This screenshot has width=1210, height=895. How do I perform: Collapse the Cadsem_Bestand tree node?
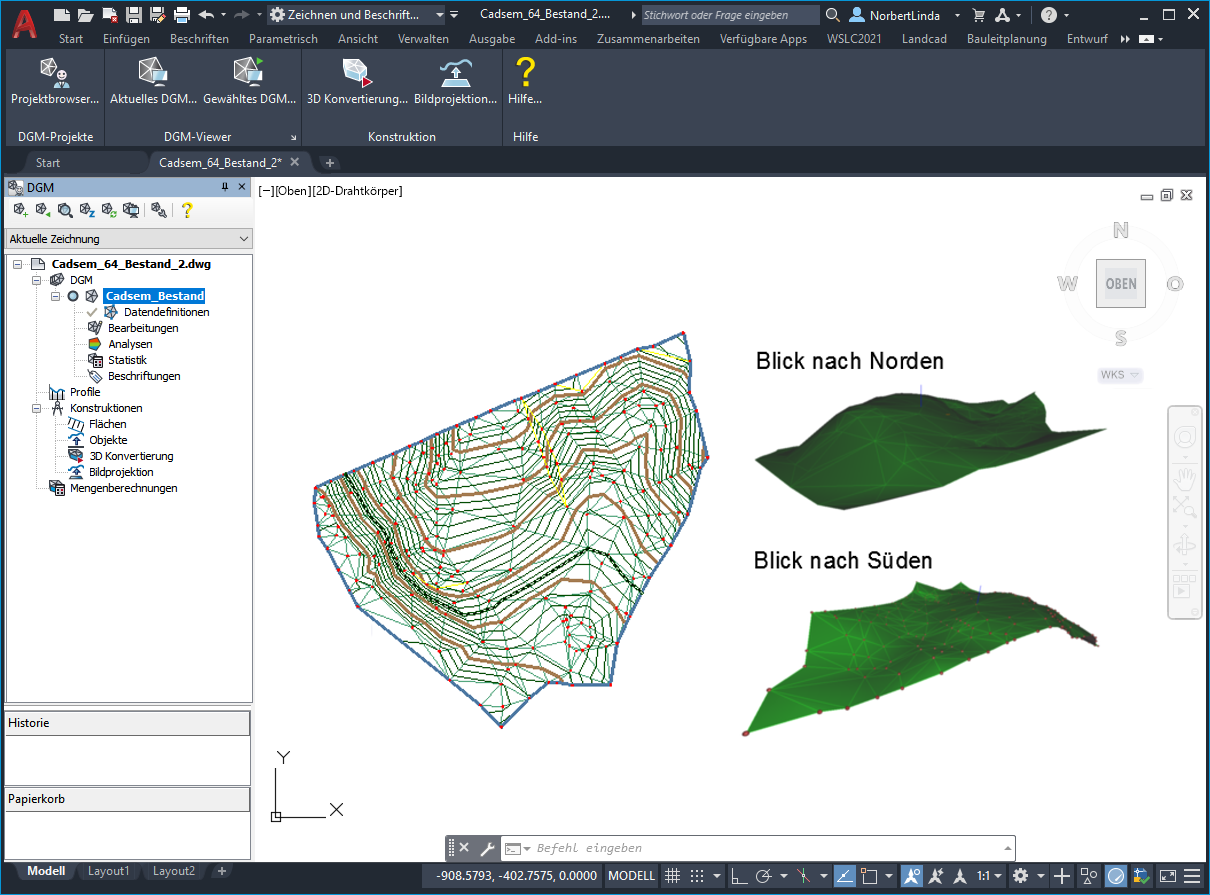[x=56, y=296]
